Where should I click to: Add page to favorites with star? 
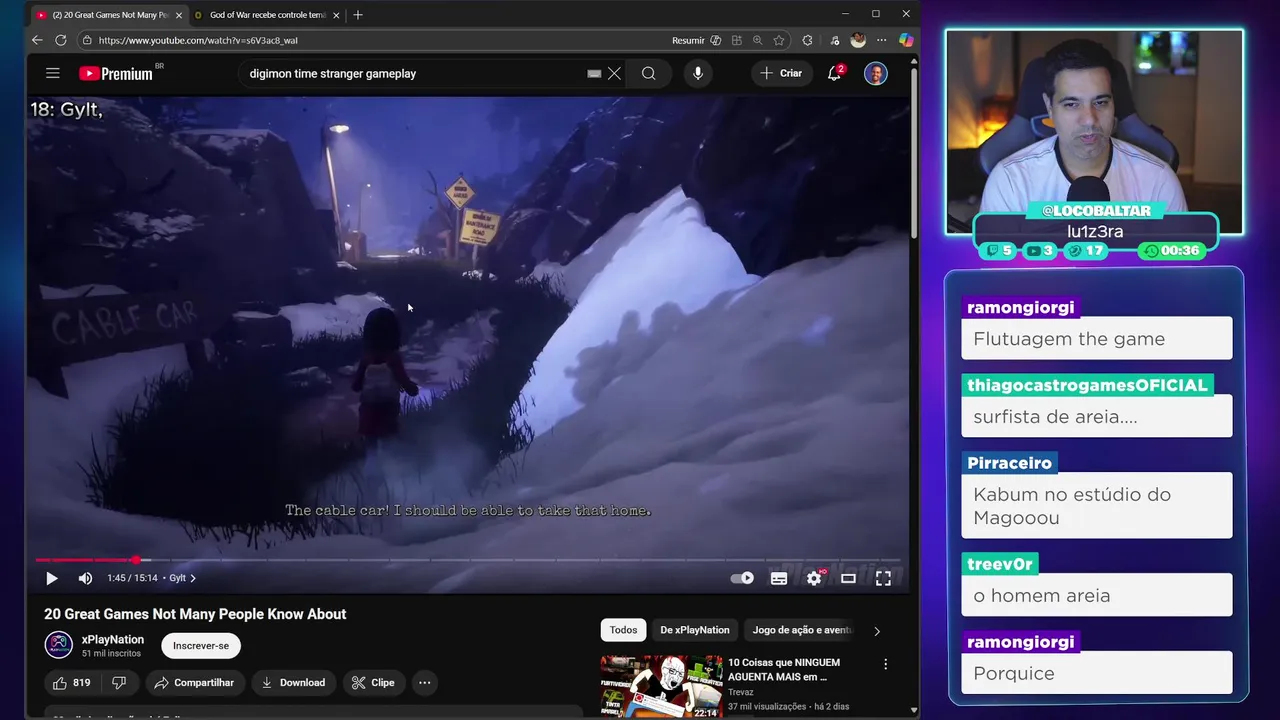(779, 40)
